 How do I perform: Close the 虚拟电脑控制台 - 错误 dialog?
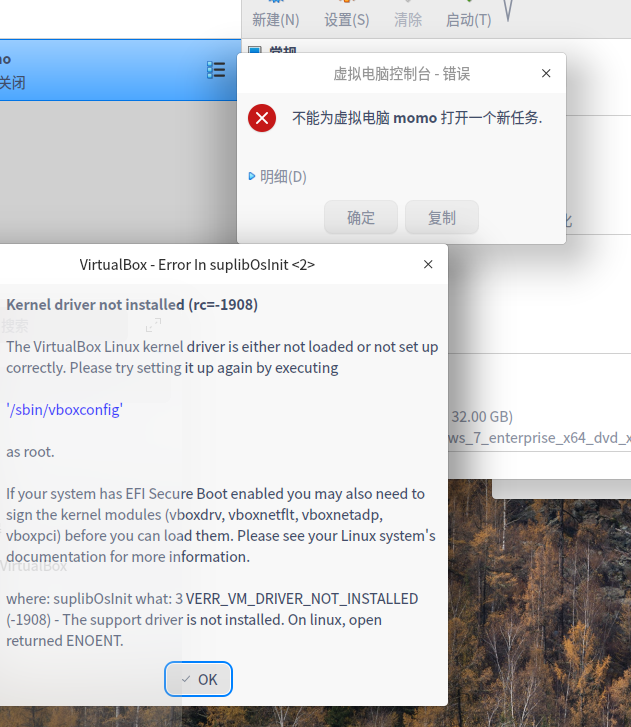tap(546, 73)
